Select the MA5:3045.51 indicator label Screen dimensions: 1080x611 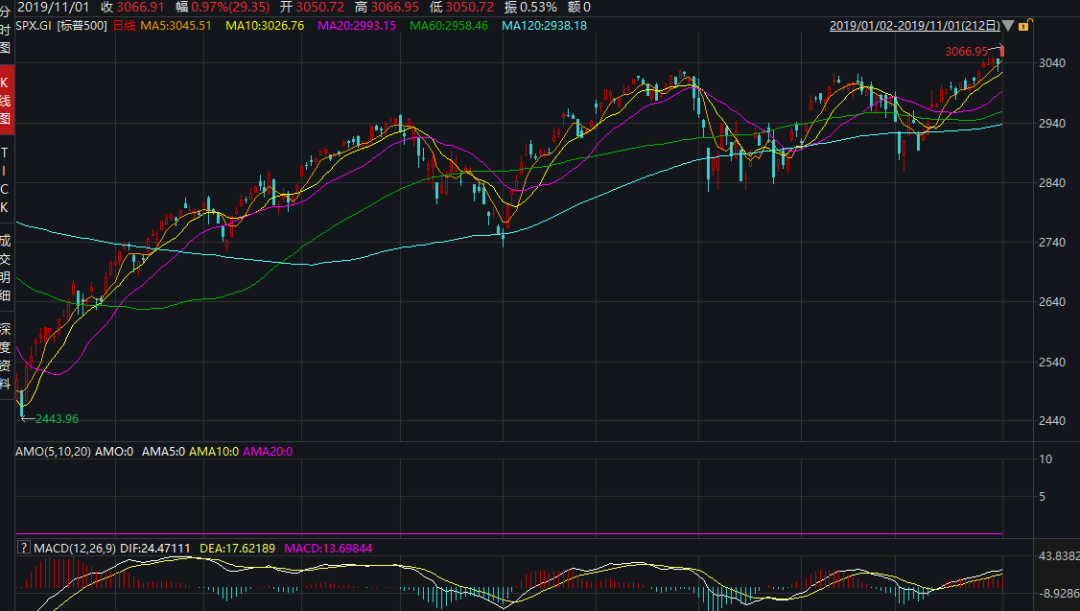coord(176,25)
